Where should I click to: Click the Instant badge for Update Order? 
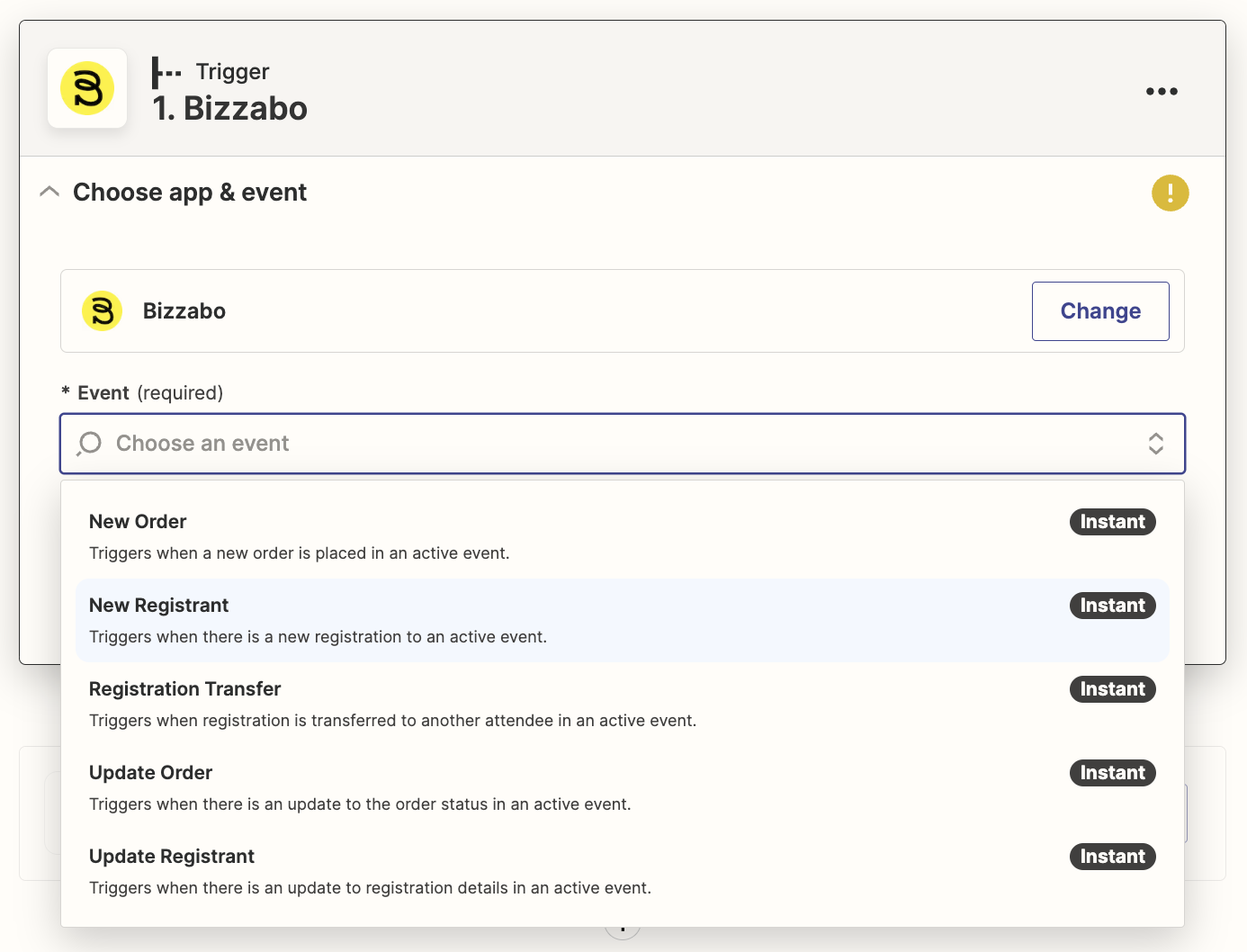click(1112, 773)
